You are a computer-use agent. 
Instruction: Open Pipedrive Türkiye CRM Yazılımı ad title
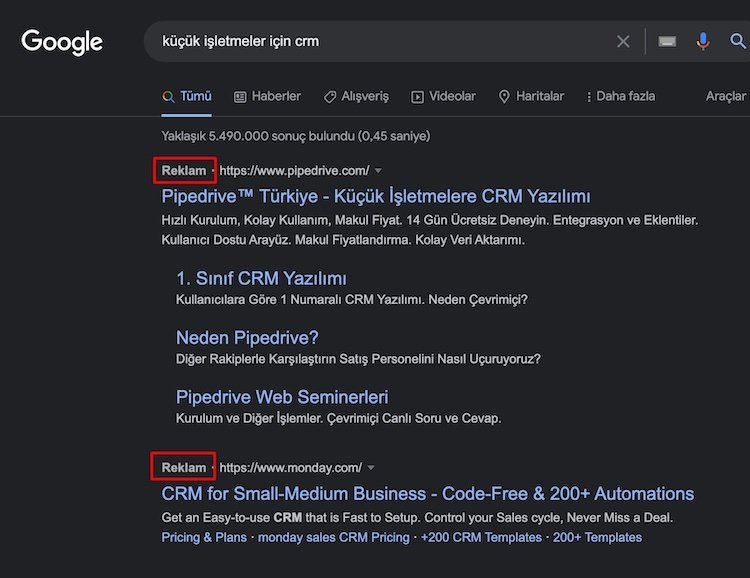click(376, 196)
